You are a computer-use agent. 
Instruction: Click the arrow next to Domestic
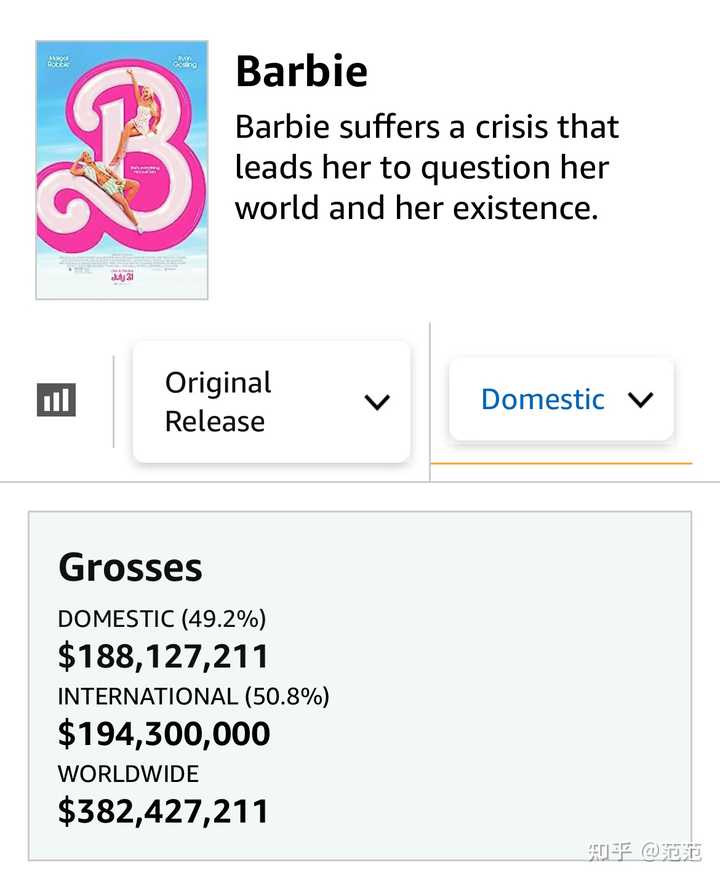(x=640, y=399)
